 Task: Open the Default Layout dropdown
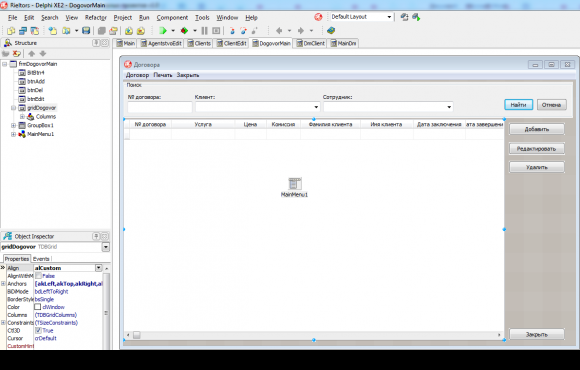tap(389, 17)
